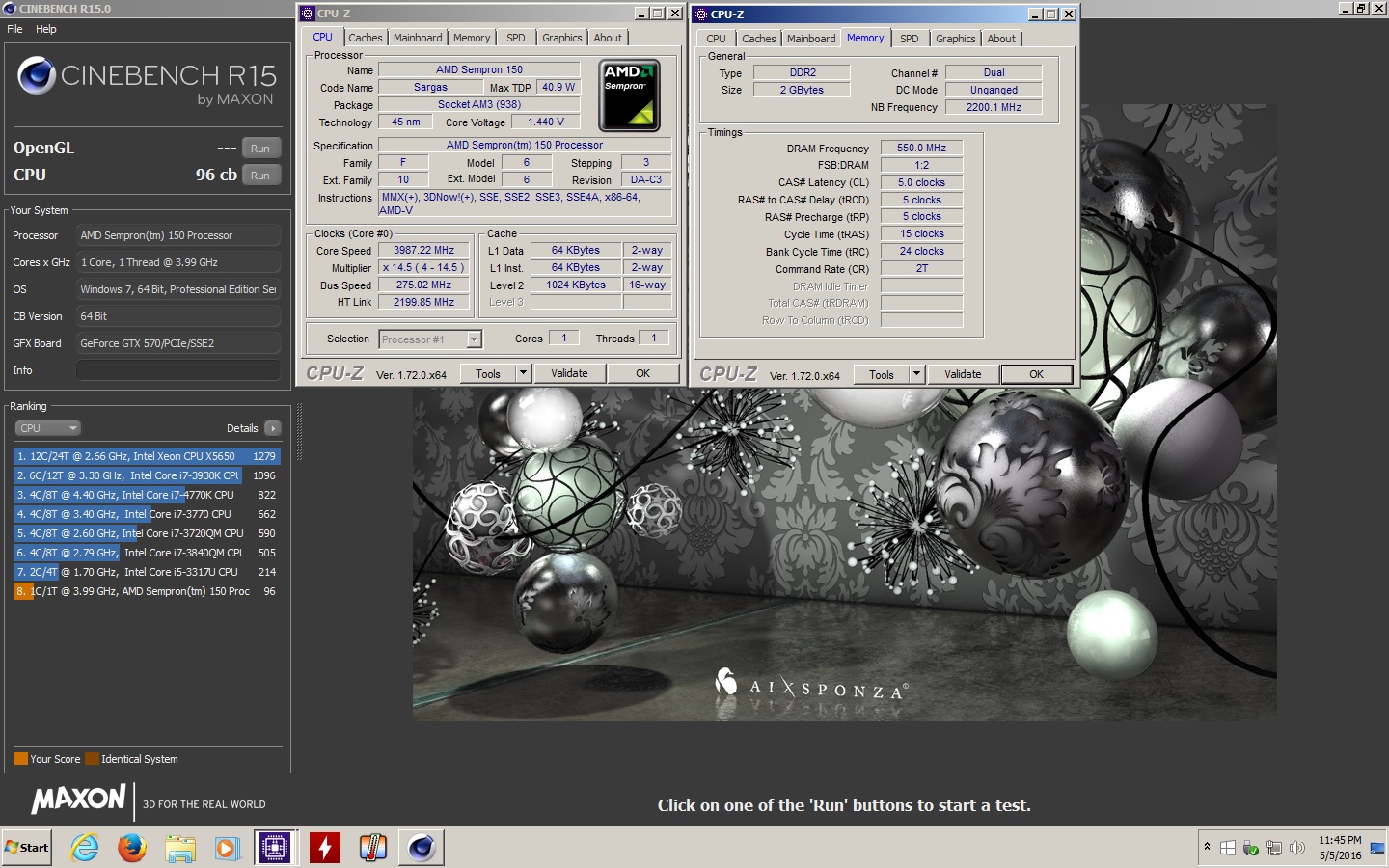
Task: Click Tools button in right CPU-Z
Action: tap(882, 374)
